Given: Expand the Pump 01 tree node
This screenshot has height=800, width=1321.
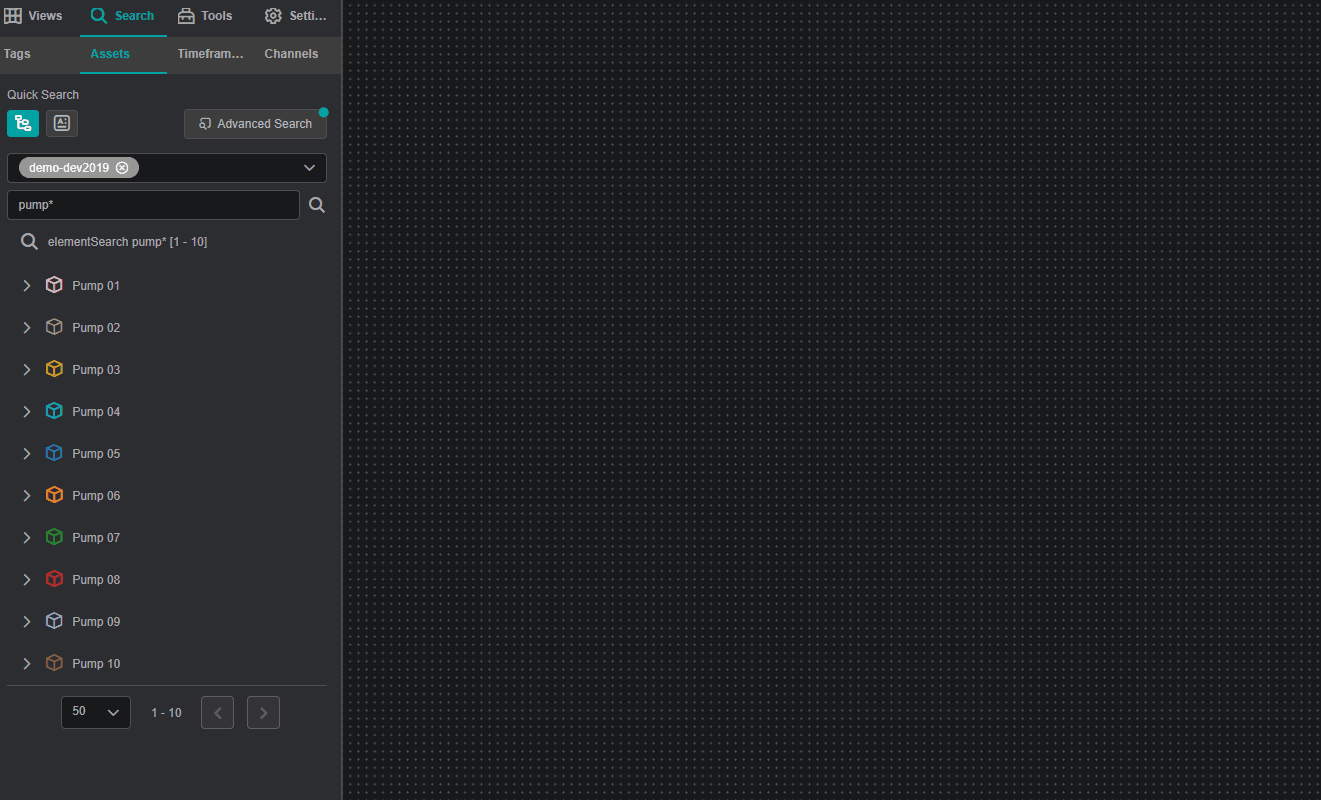Looking at the screenshot, I should coord(27,286).
